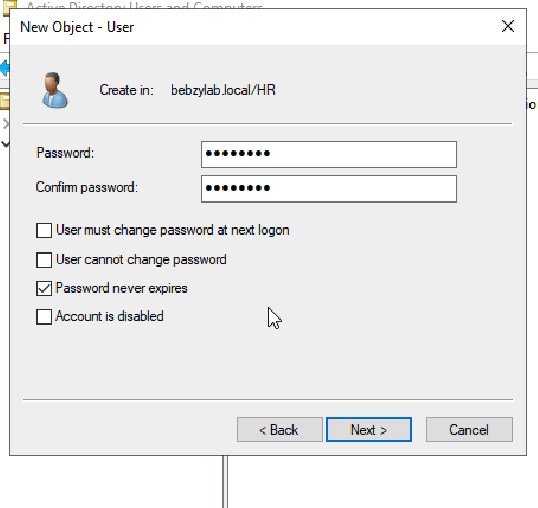538x508 pixels.
Task: Focus the Confirm password field
Action: (329, 189)
